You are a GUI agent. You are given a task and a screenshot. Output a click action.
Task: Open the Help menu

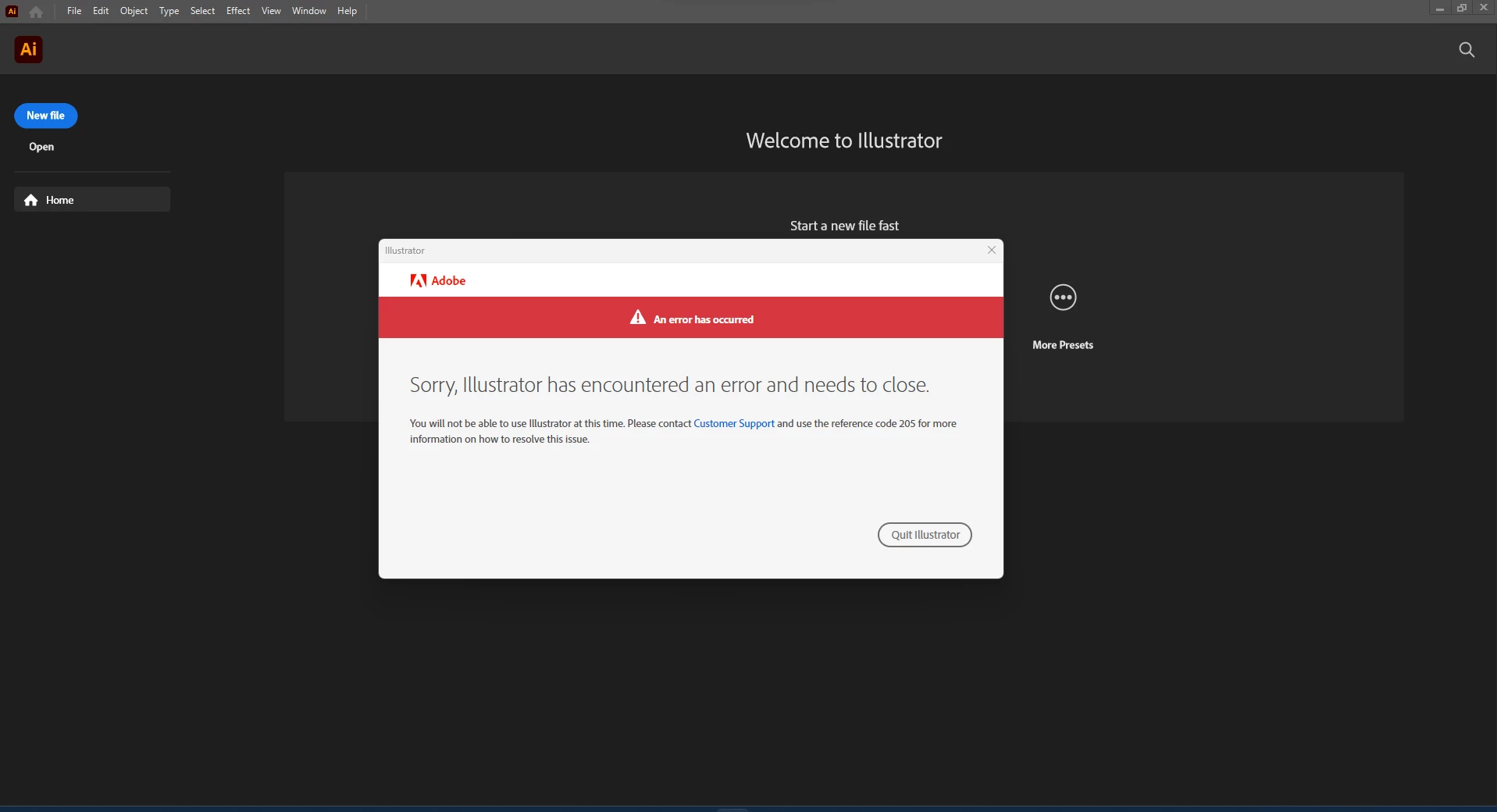(347, 11)
